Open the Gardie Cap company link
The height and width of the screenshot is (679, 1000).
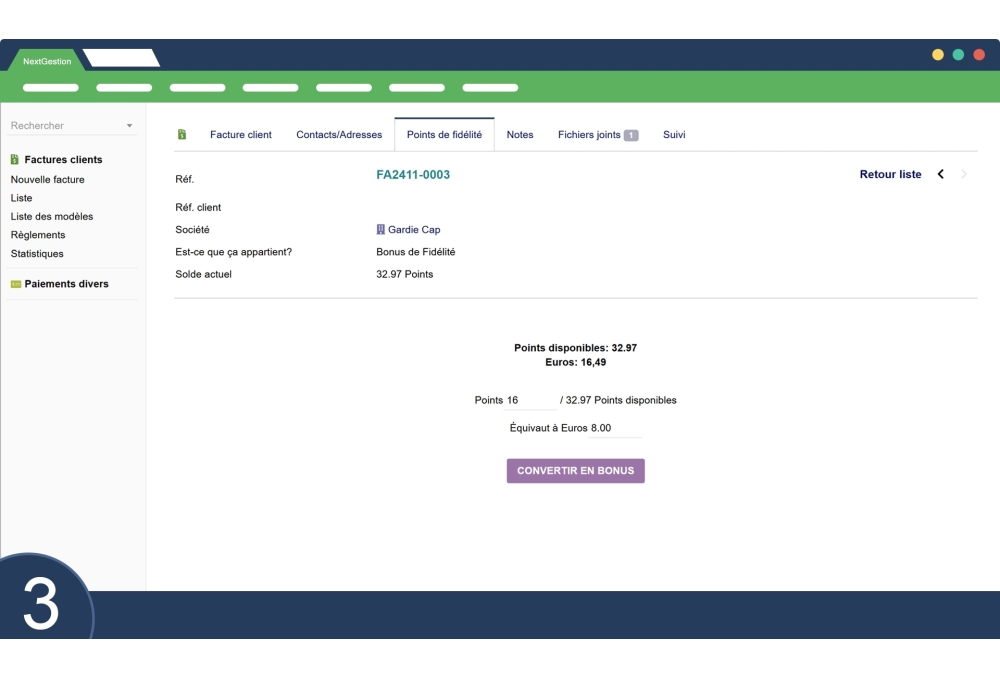(x=414, y=230)
